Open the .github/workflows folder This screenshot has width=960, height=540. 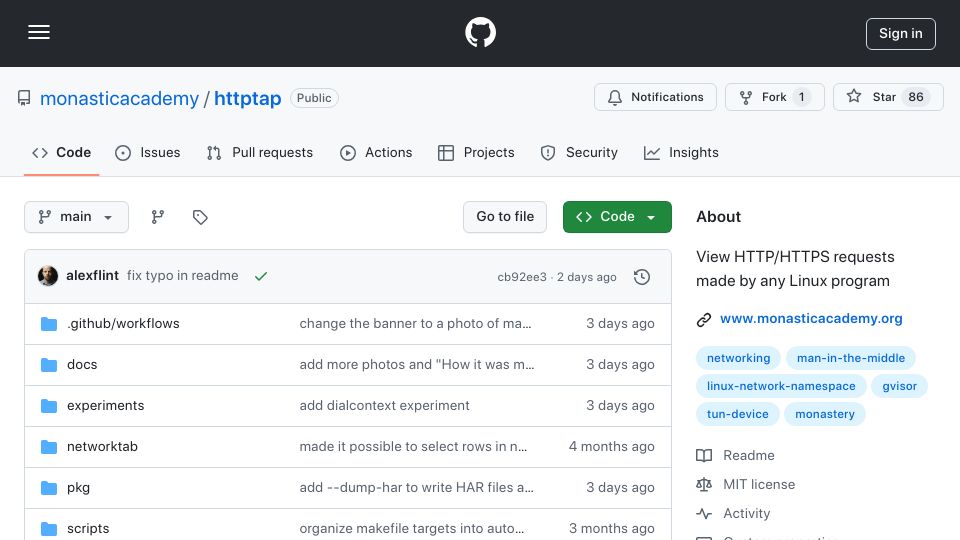click(123, 323)
